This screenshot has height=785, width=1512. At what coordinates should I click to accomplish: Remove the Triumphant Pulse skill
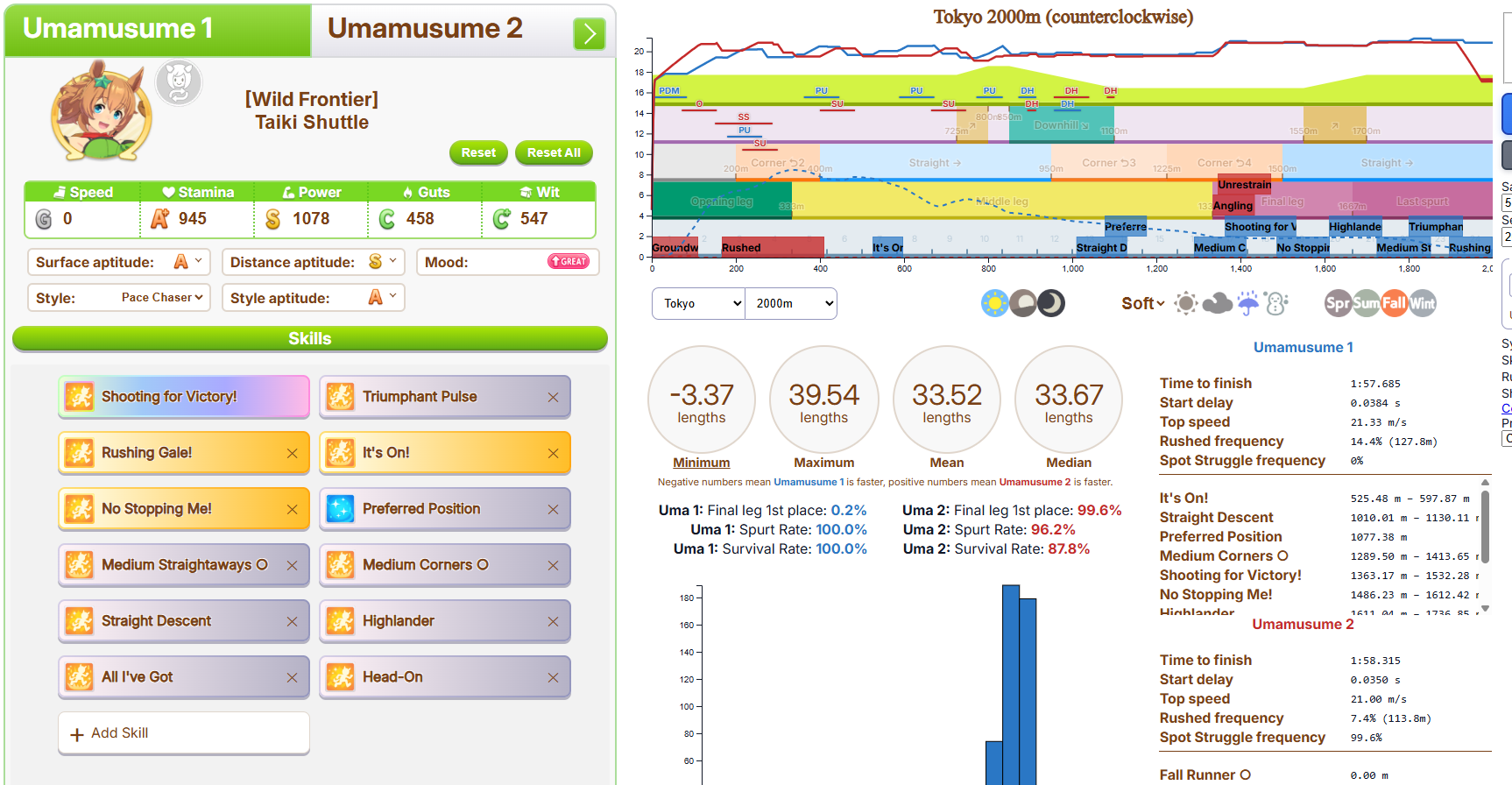coord(553,397)
